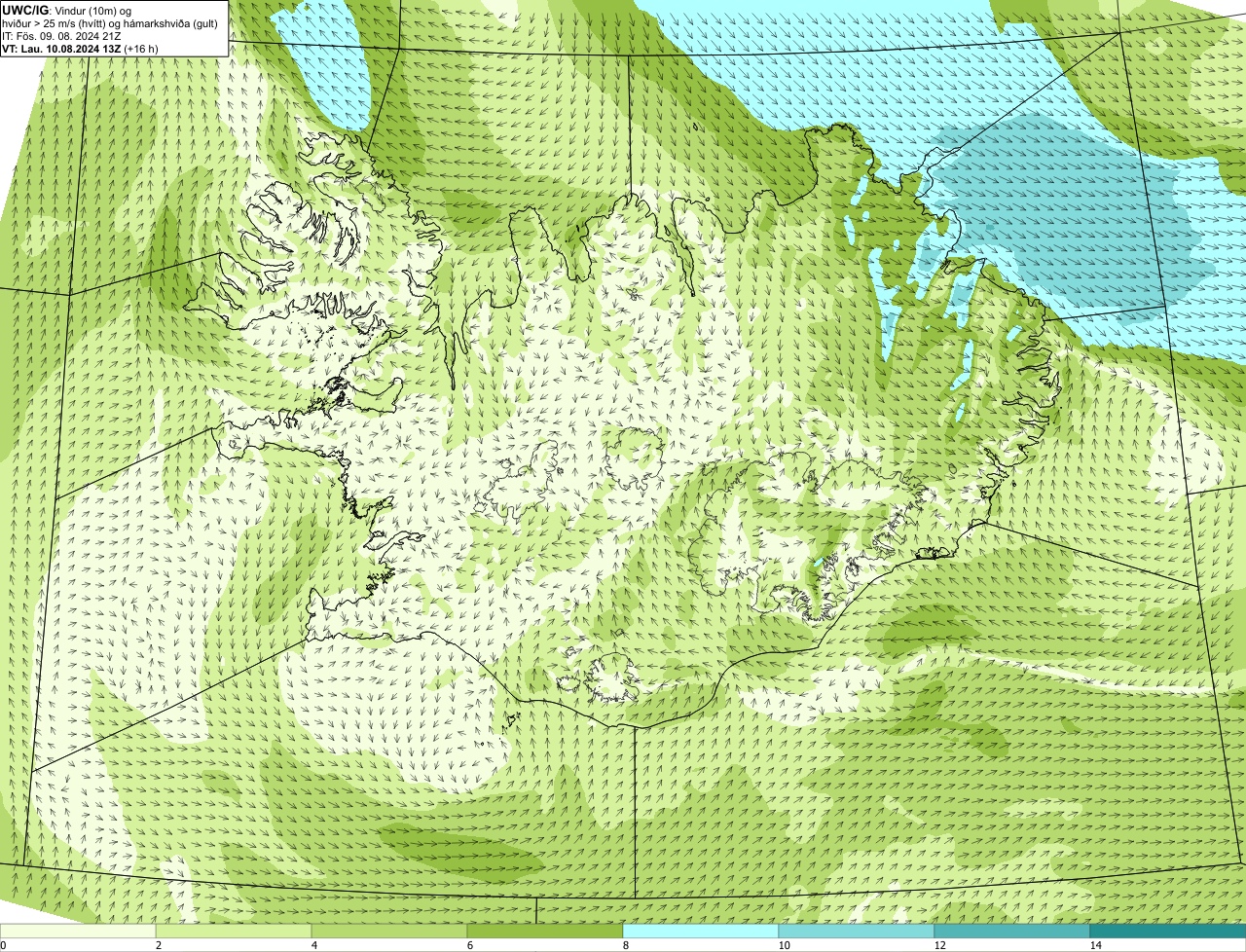
Task: Click the 4–6 m/s green legend swatch
Action: tap(389, 931)
